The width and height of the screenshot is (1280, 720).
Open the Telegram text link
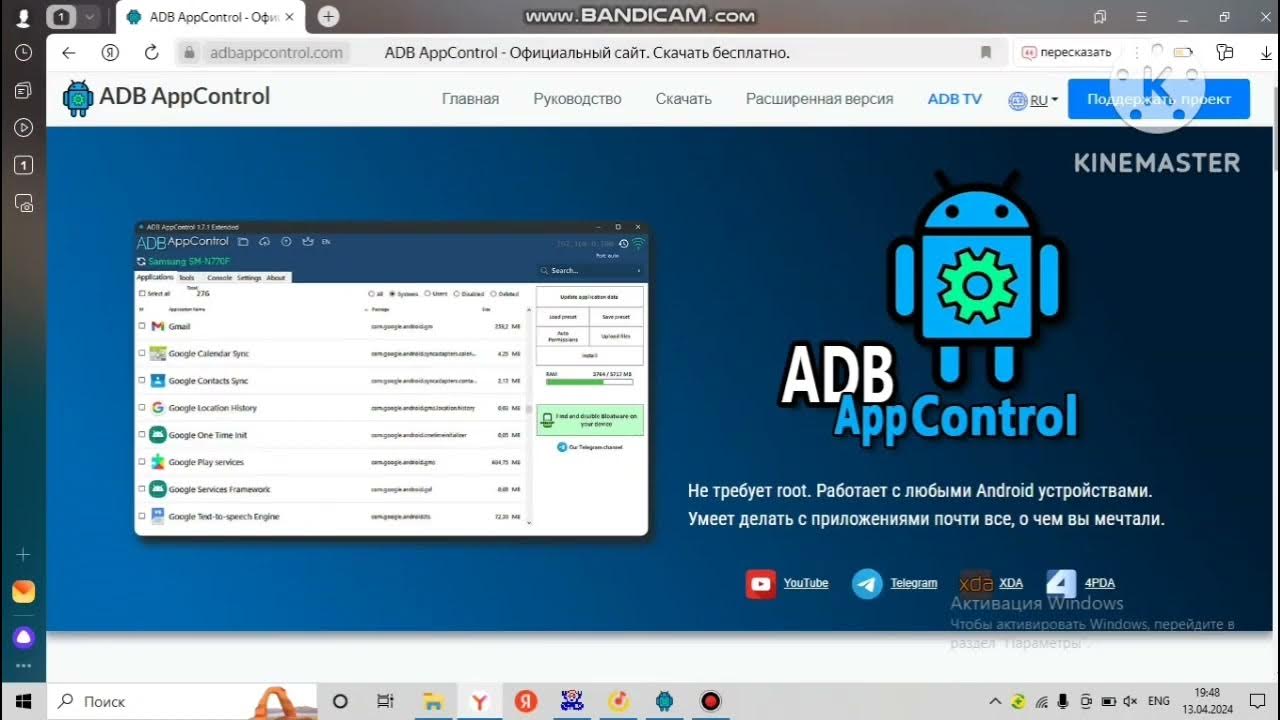coord(914,583)
